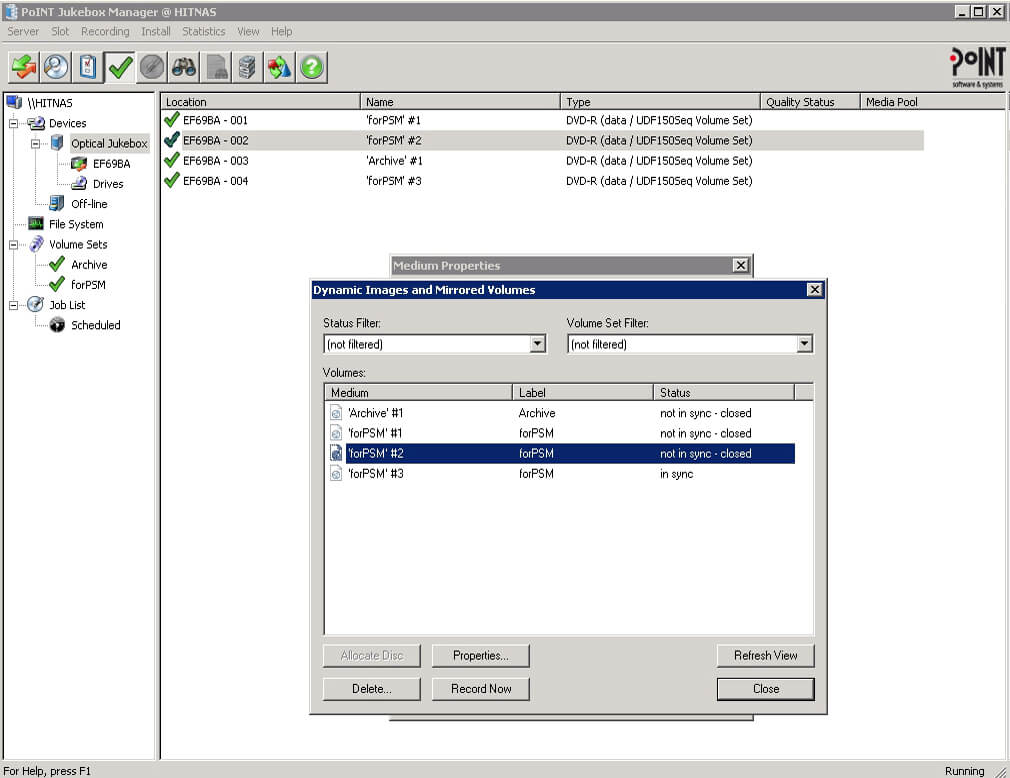Sort by the Location column header
This screenshot has width=1010, height=778.
coord(260,102)
